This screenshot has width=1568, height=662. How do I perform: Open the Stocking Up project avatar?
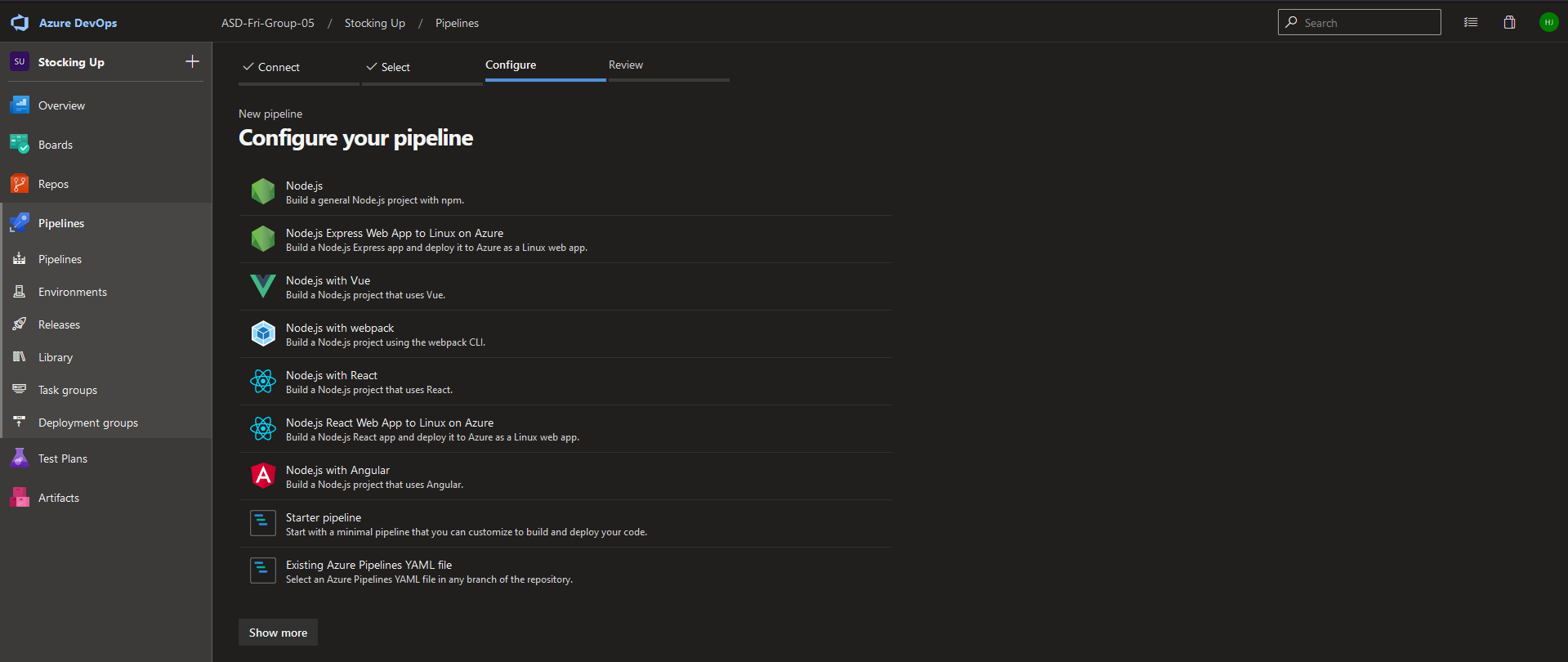click(20, 61)
